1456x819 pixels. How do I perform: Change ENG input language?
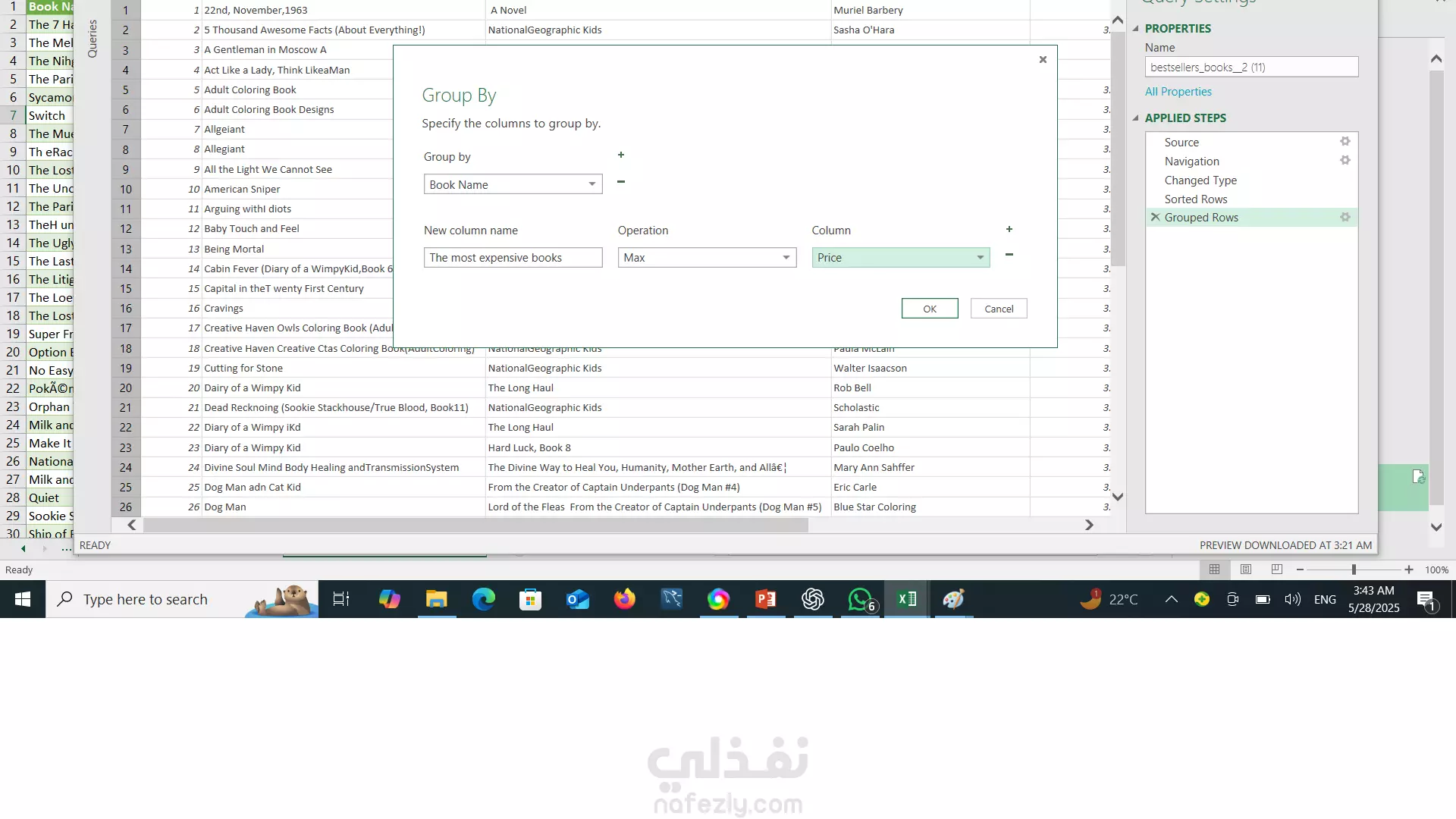(1325, 599)
